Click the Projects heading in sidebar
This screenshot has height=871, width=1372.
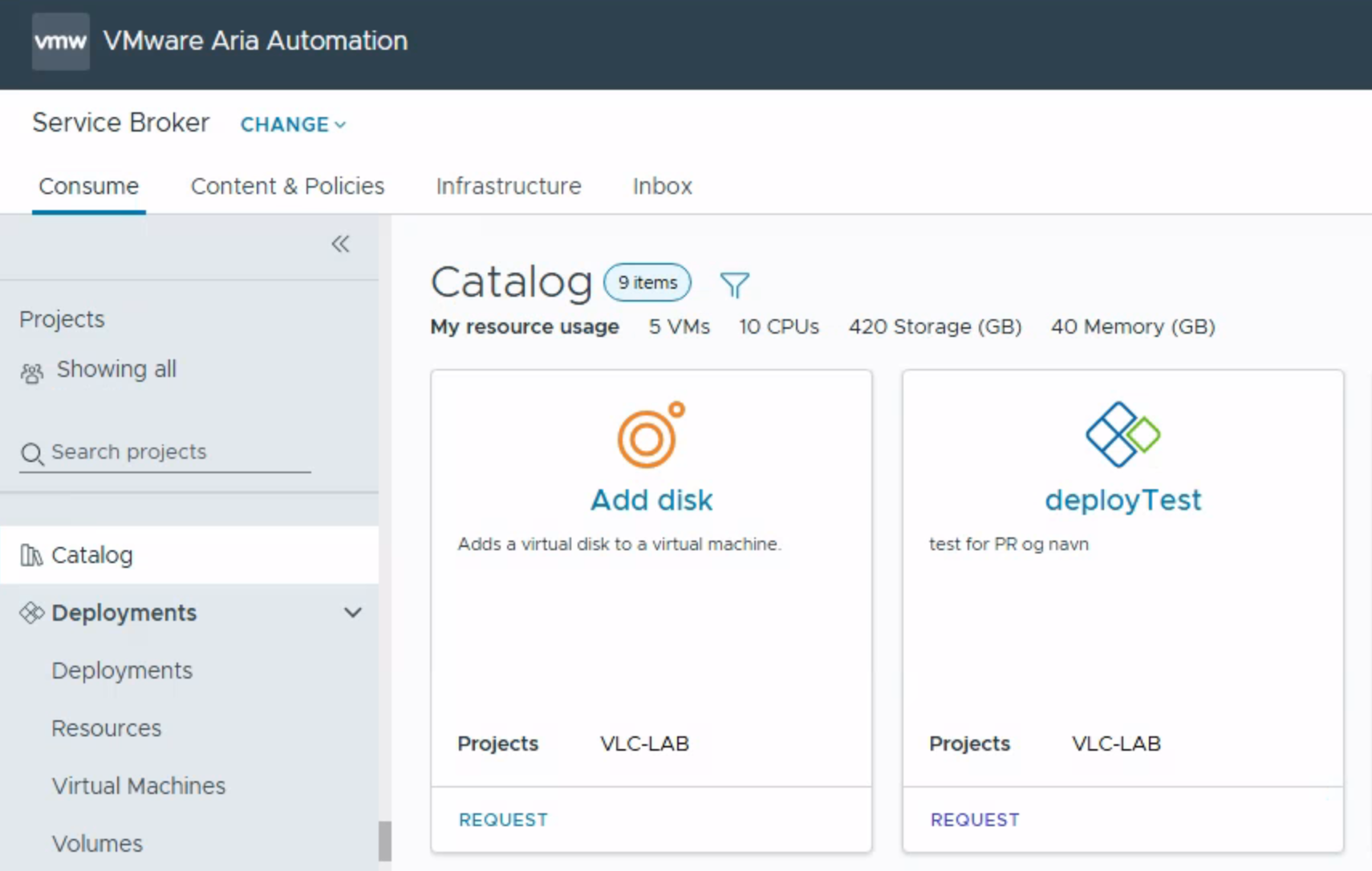coord(62,319)
